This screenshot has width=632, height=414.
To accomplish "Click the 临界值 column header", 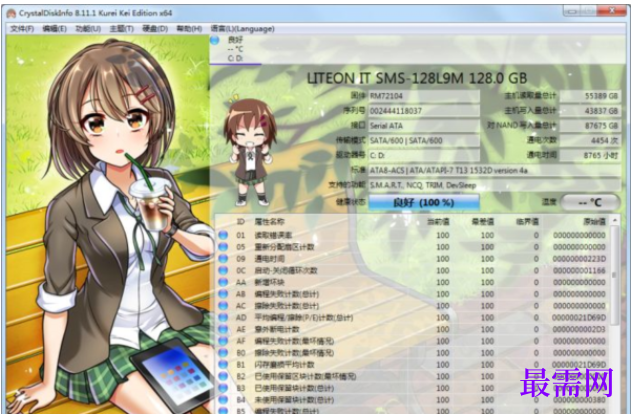I will click(x=527, y=222).
